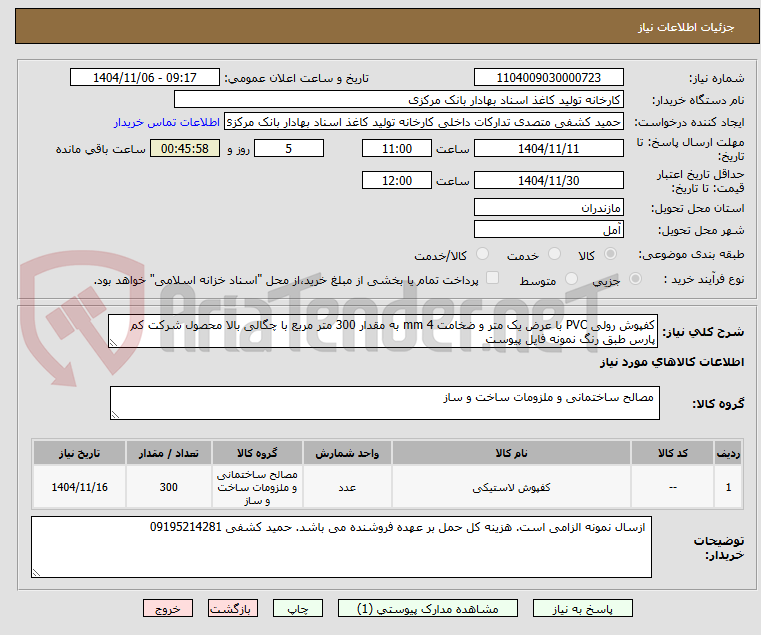
Task: Toggle the اسناد خزانه اسلامی payment checkbox
Action: tap(492, 278)
